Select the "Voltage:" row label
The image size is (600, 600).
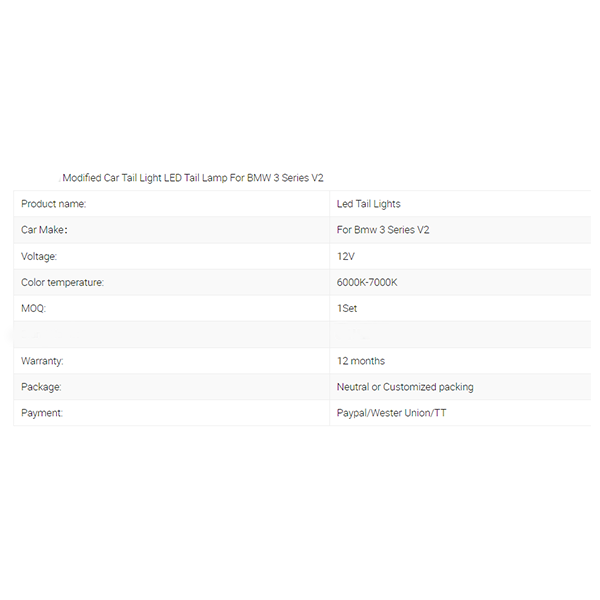pos(39,256)
